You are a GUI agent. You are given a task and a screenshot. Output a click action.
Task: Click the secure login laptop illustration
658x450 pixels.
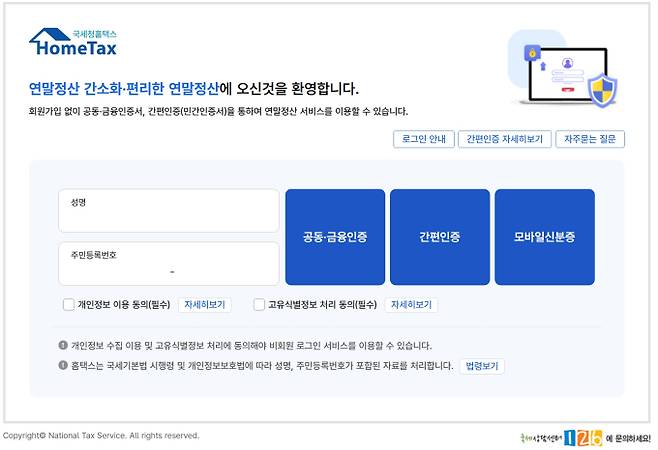pyautogui.click(x=563, y=68)
